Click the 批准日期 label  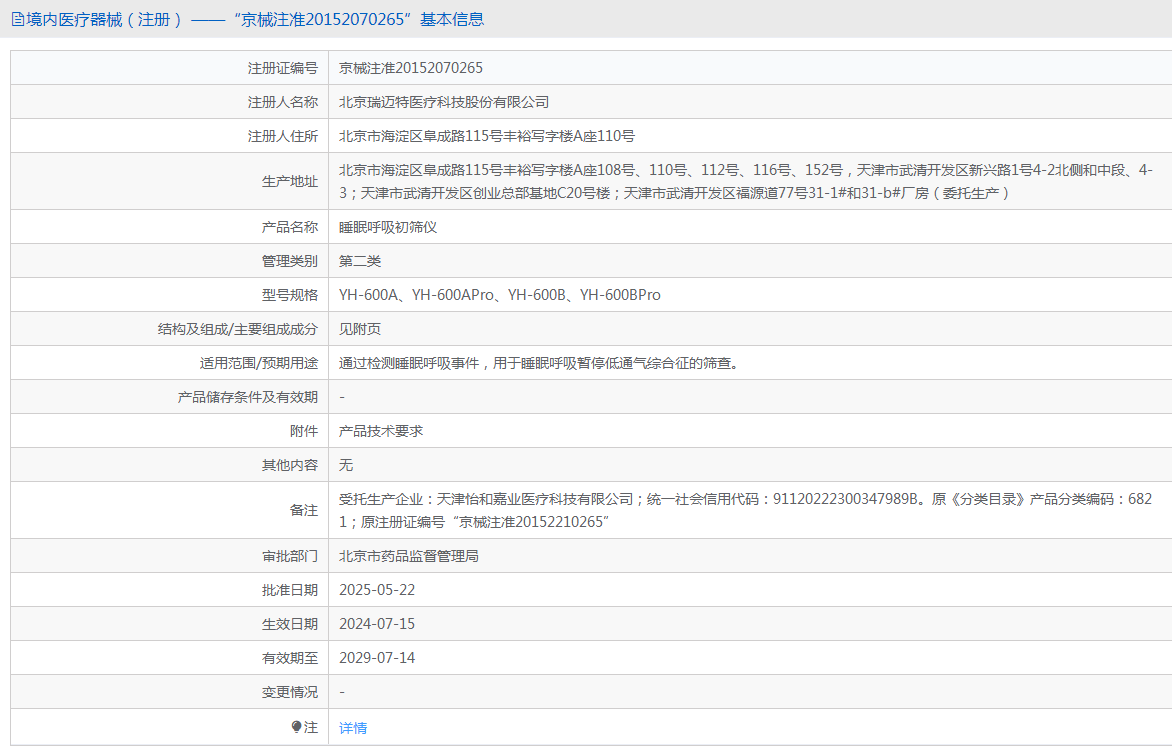click(290, 590)
